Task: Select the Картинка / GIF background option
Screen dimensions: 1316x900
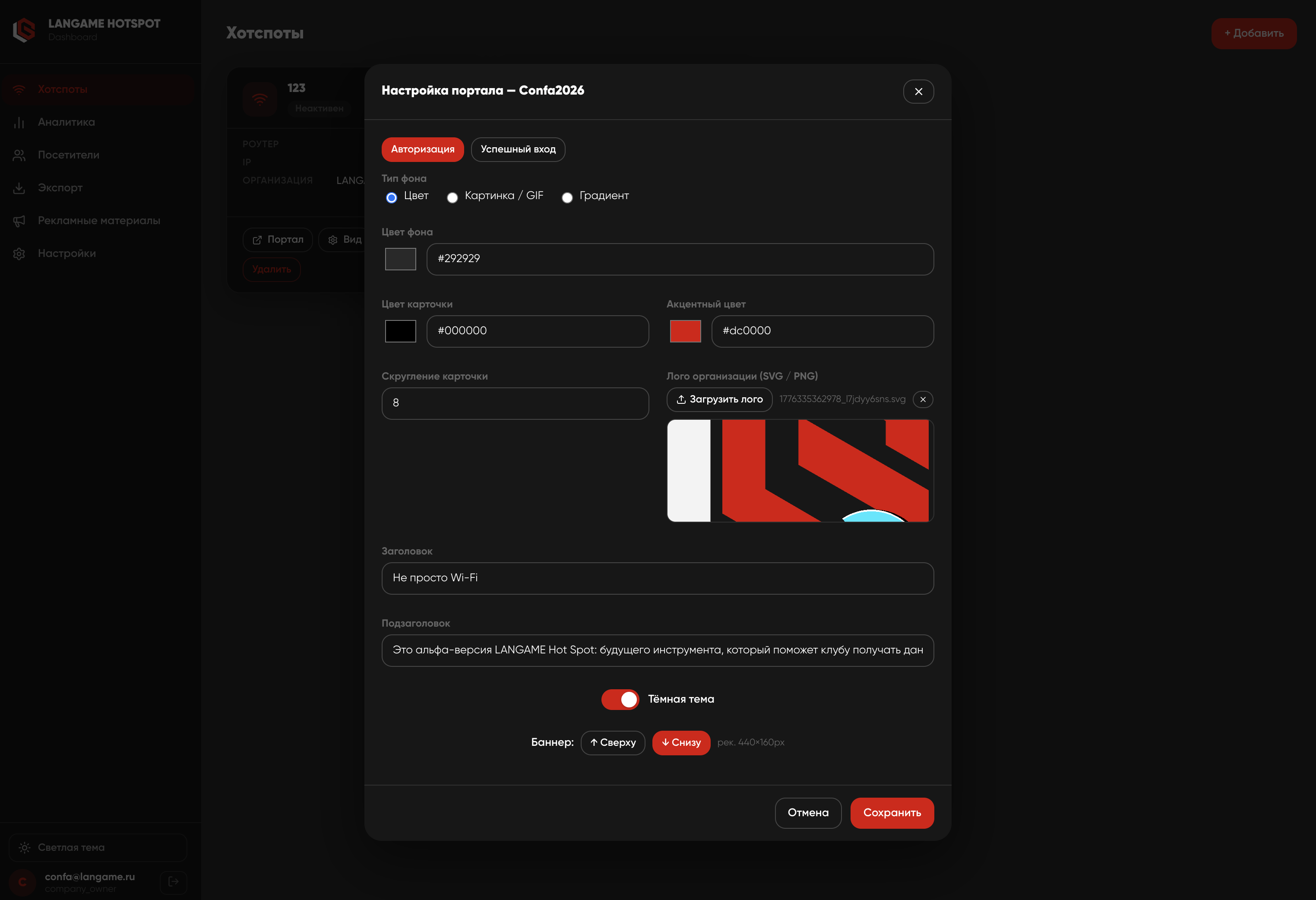Action: coord(452,198)
